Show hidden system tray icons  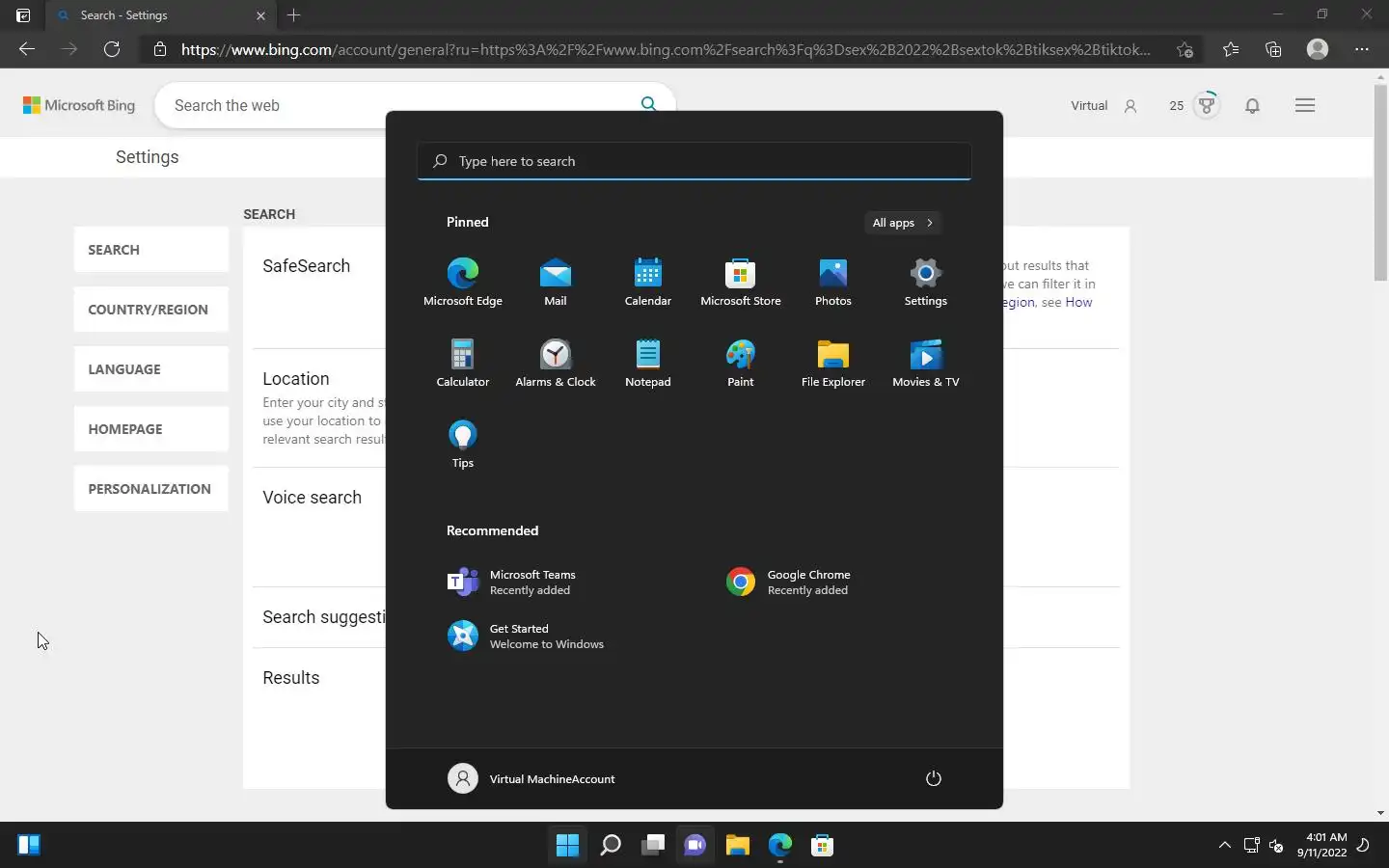1225,846
